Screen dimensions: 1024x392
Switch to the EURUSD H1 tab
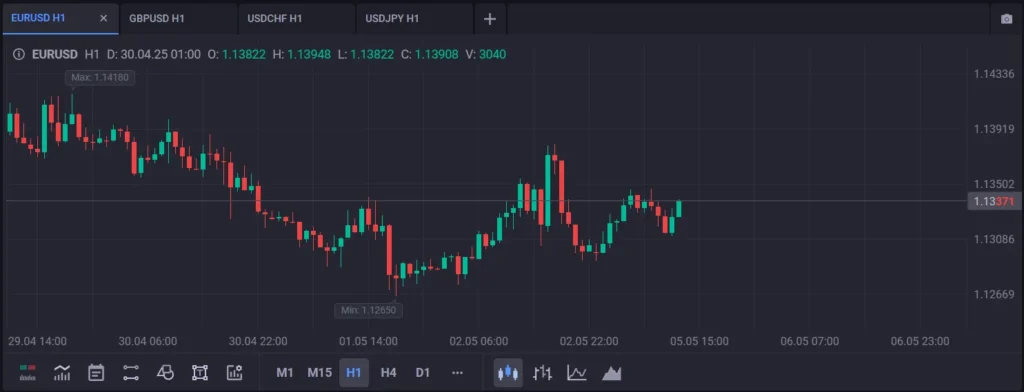60,18
